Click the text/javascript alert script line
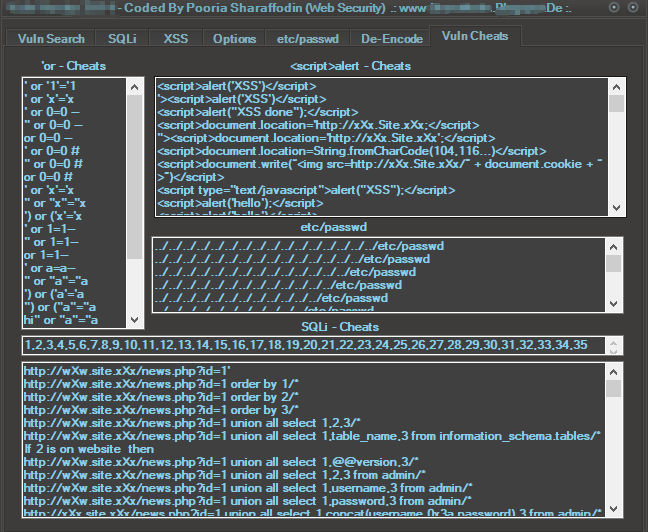 click(306, 190)
